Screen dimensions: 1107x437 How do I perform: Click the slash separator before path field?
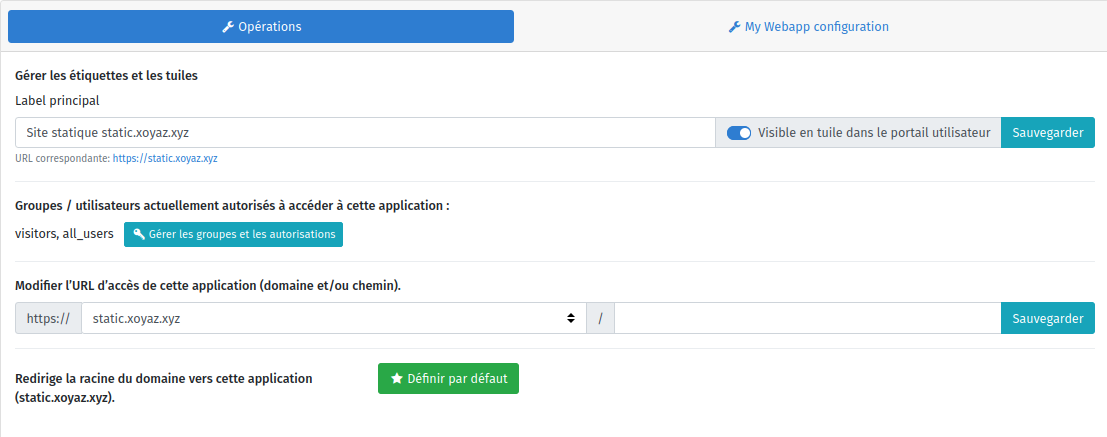[x=600, y=319]
